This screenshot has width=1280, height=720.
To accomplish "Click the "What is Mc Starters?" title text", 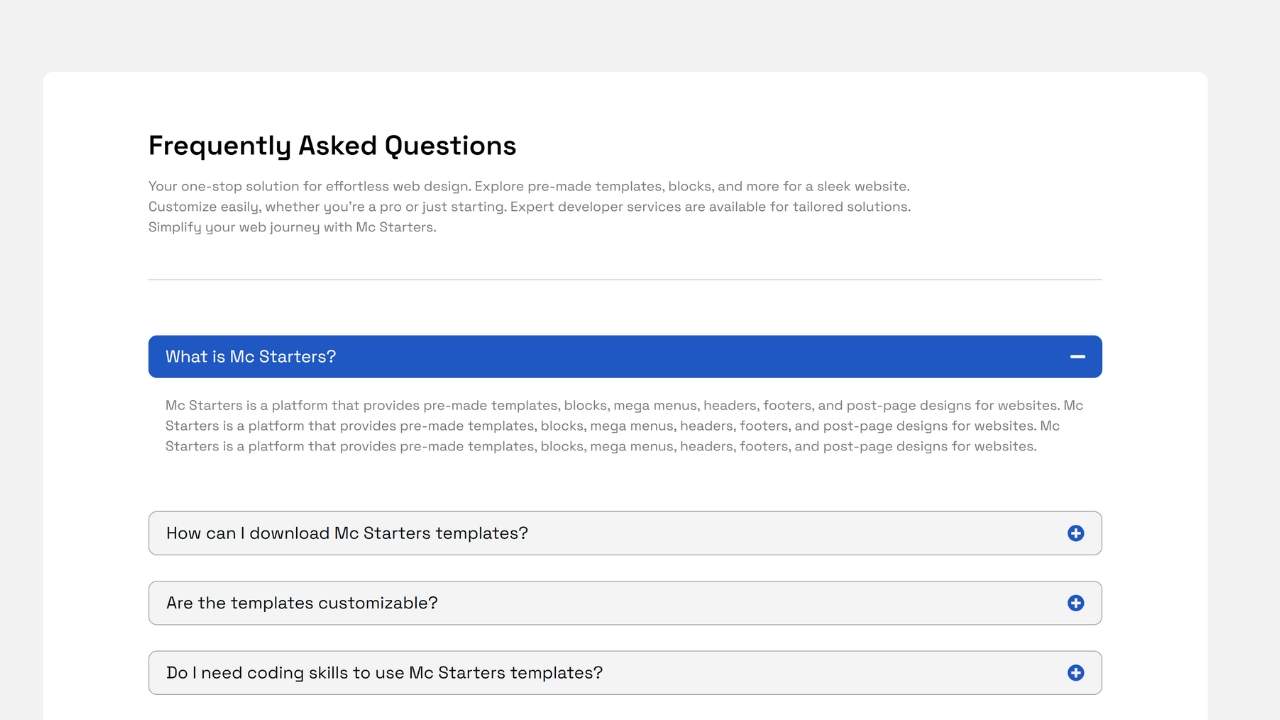I will pos(250,357).
